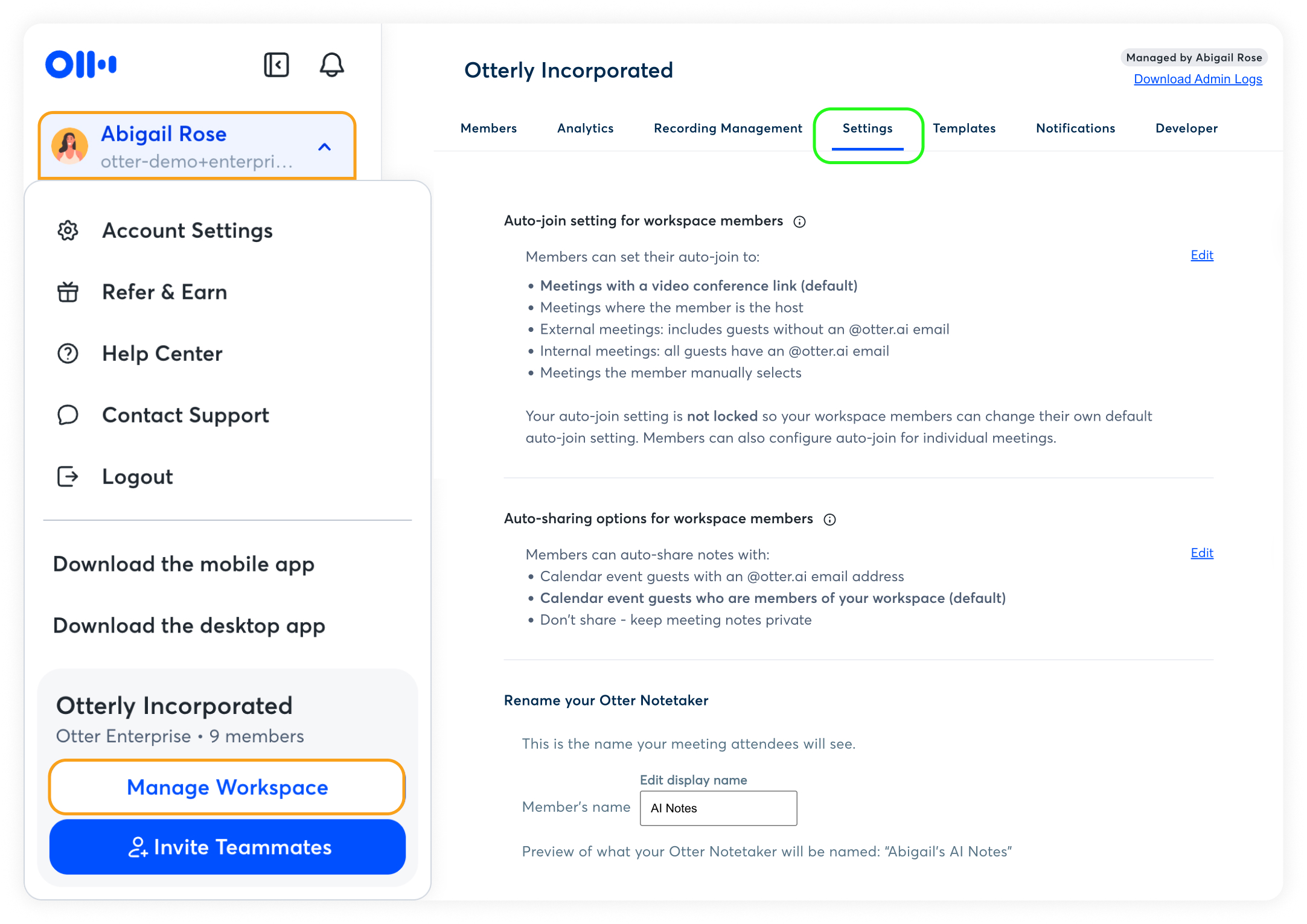The width and height of the screenshot is (1307, 924).
Task: Switch to the Members tab
Action: pyautogui.click(x=488, y=129)
